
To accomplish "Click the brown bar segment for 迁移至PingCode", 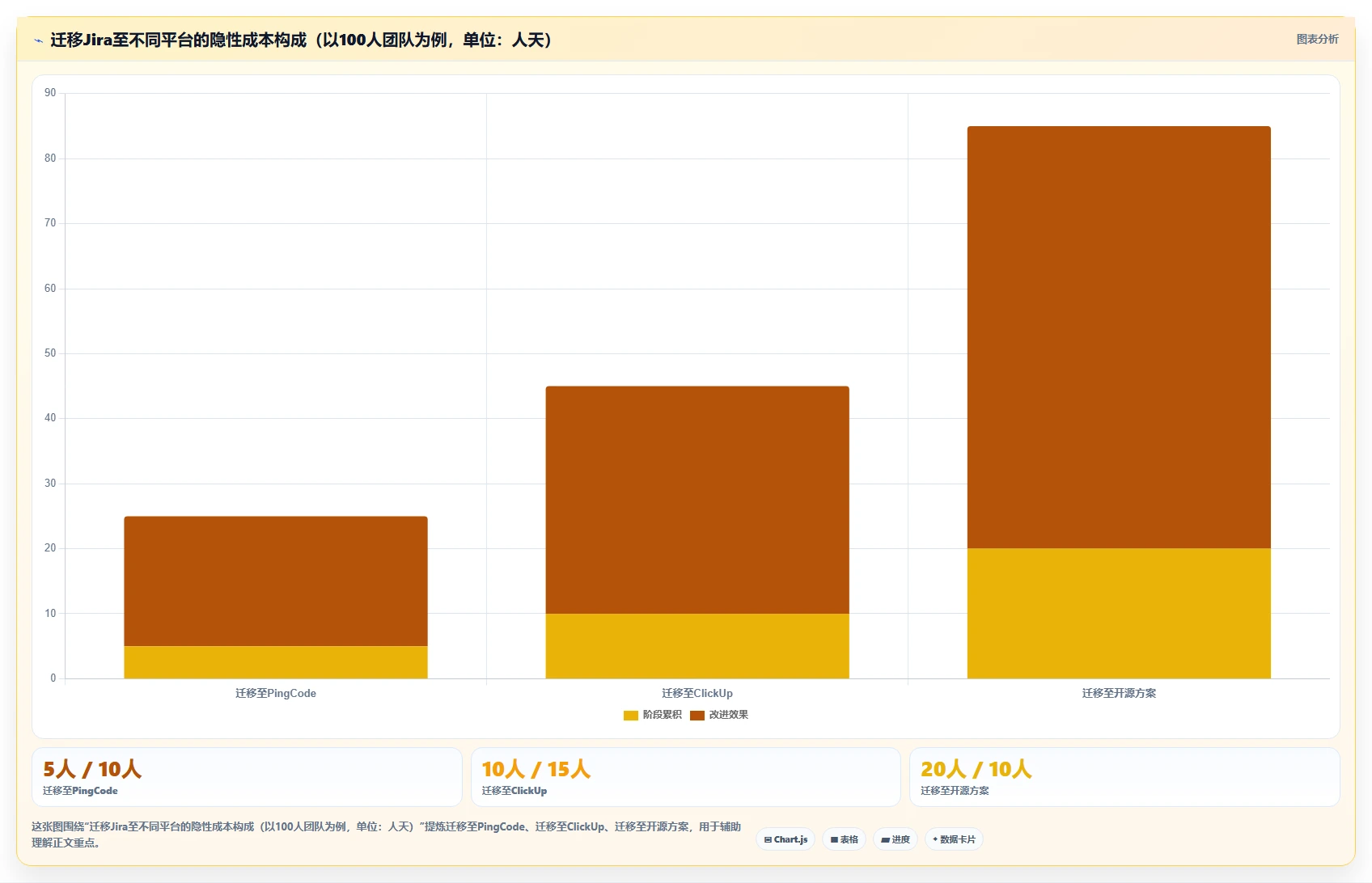I will click(x=276, y=581).
